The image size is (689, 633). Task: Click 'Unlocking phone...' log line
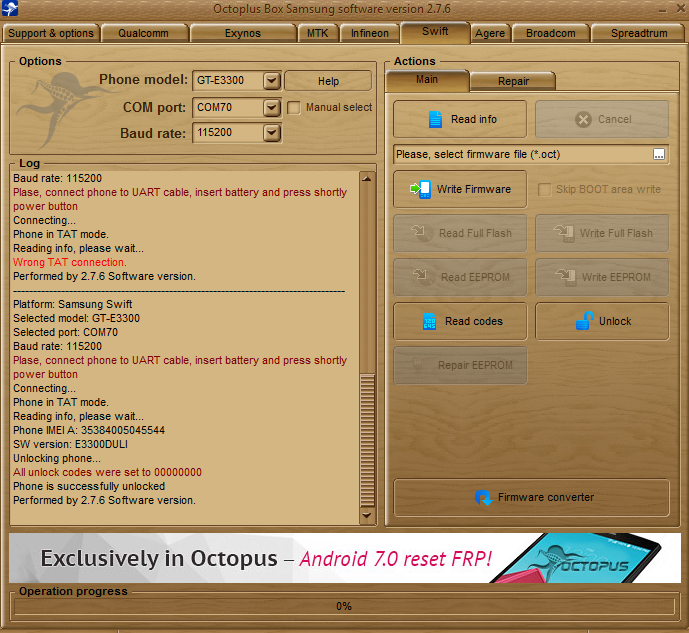[x=57, y=459]
